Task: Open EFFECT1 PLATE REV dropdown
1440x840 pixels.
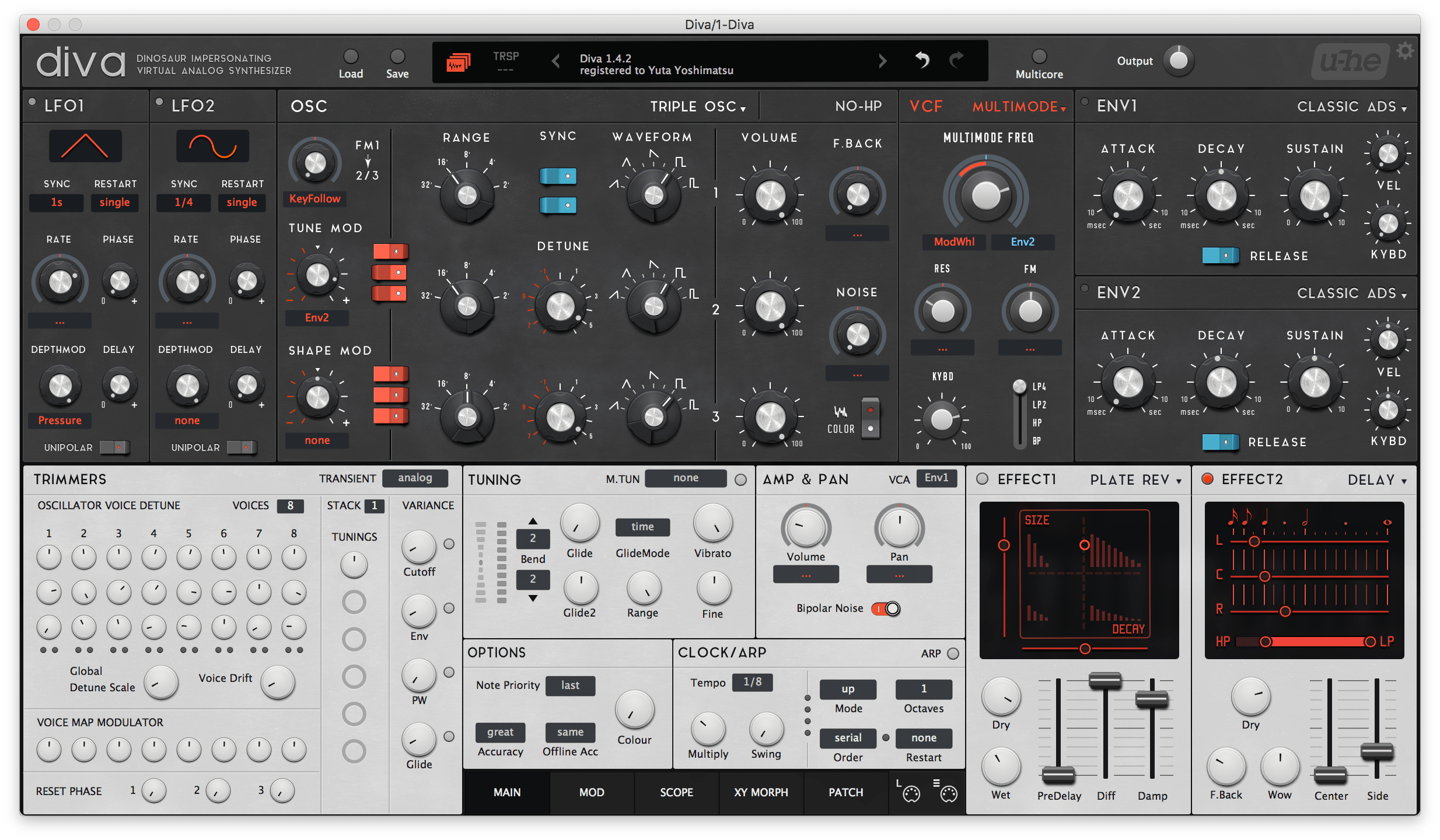Action: [1136, 480]
